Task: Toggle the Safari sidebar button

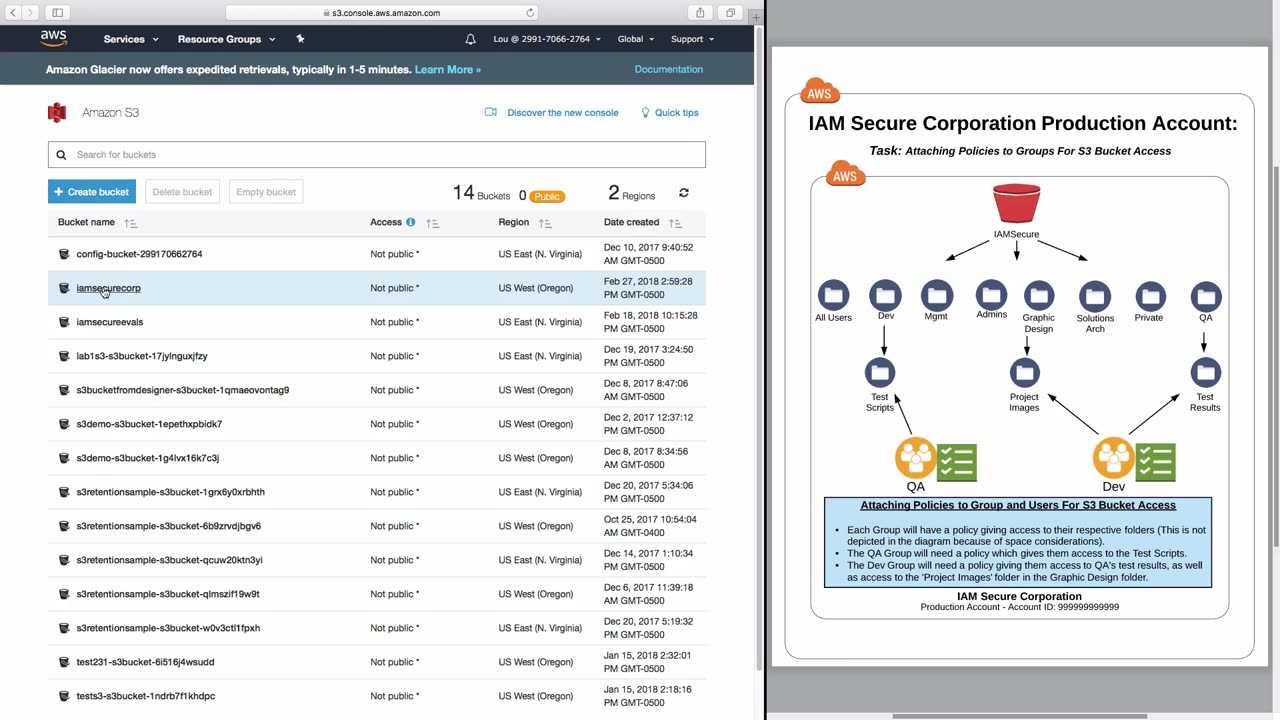Action: click(x=58, y=13)
